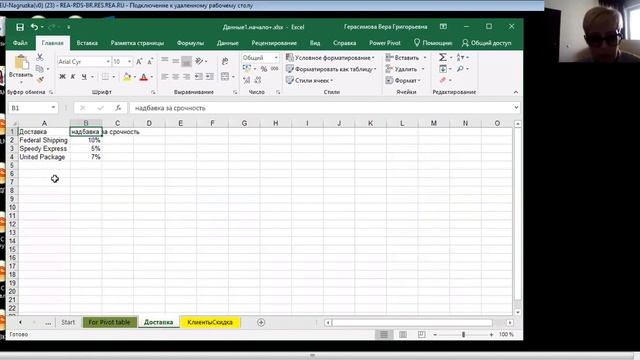The width and height of the screenshot is (640, 360).
Task: Click the cell borders icon
Action: [105, 77]
